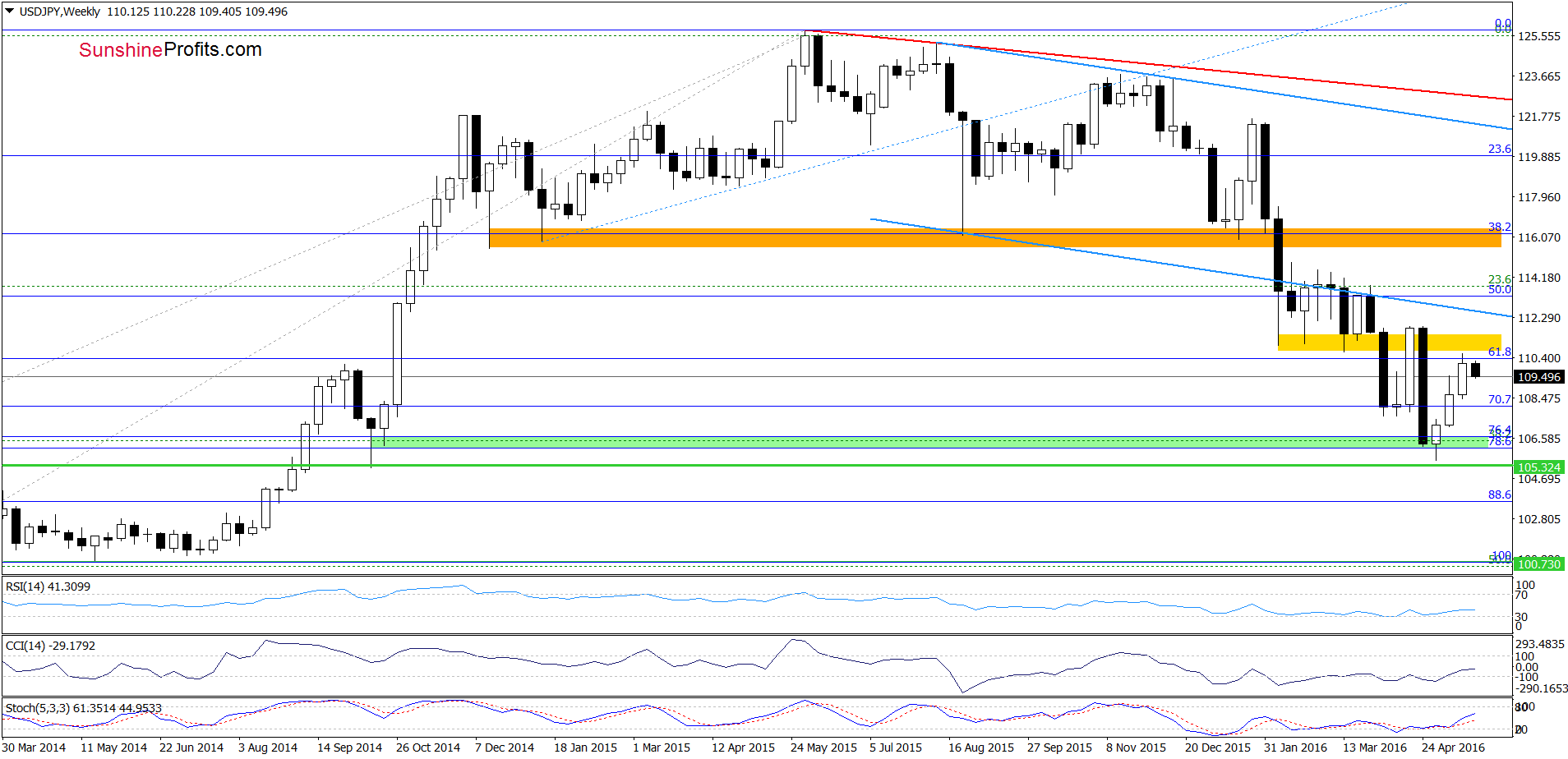This screenshot has width=1568, height=759.
Task: Click the 102.805 price axis label
Action: point(1538,519)
